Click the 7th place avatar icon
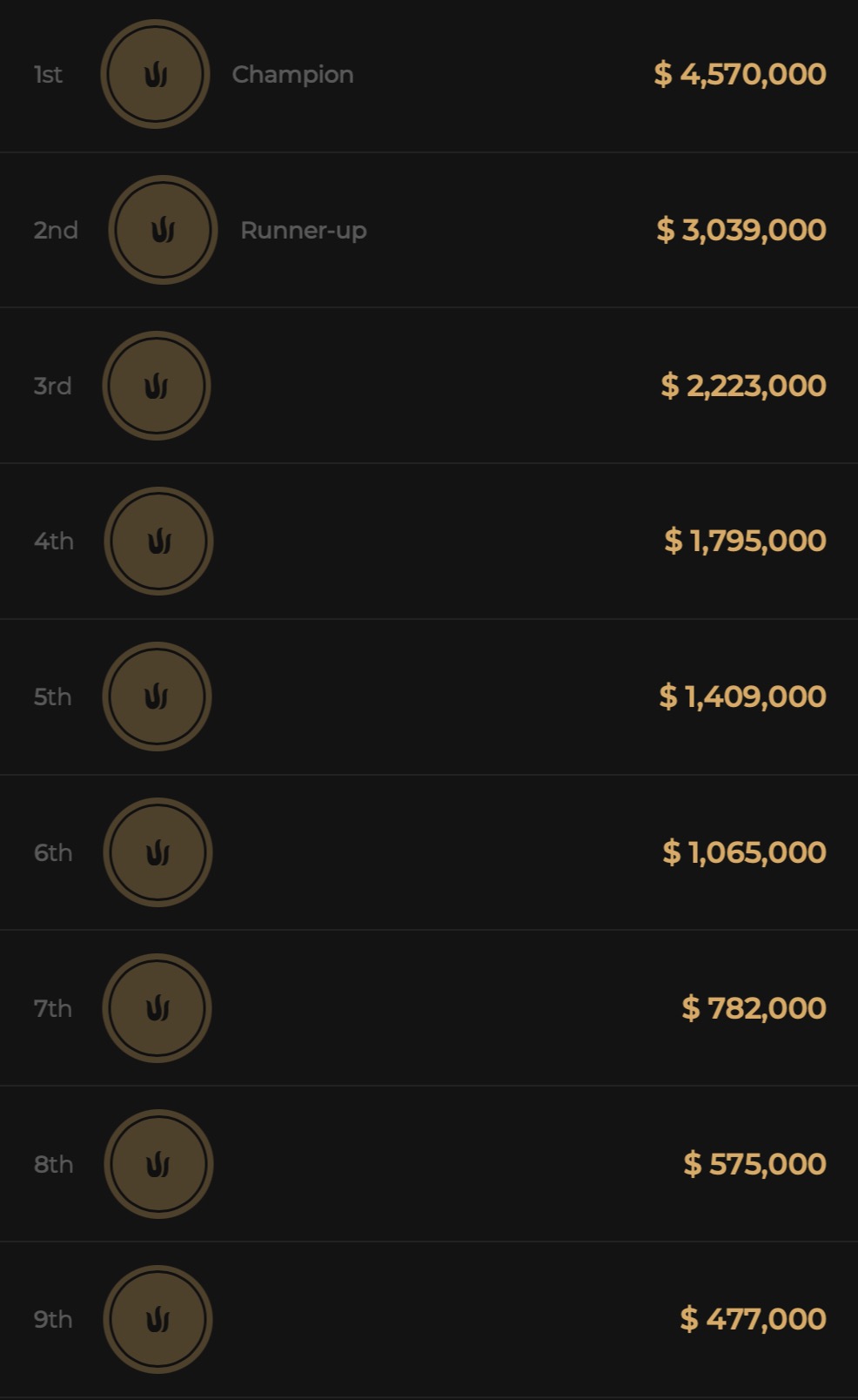858x1400 pixels. pos(157,1008)
